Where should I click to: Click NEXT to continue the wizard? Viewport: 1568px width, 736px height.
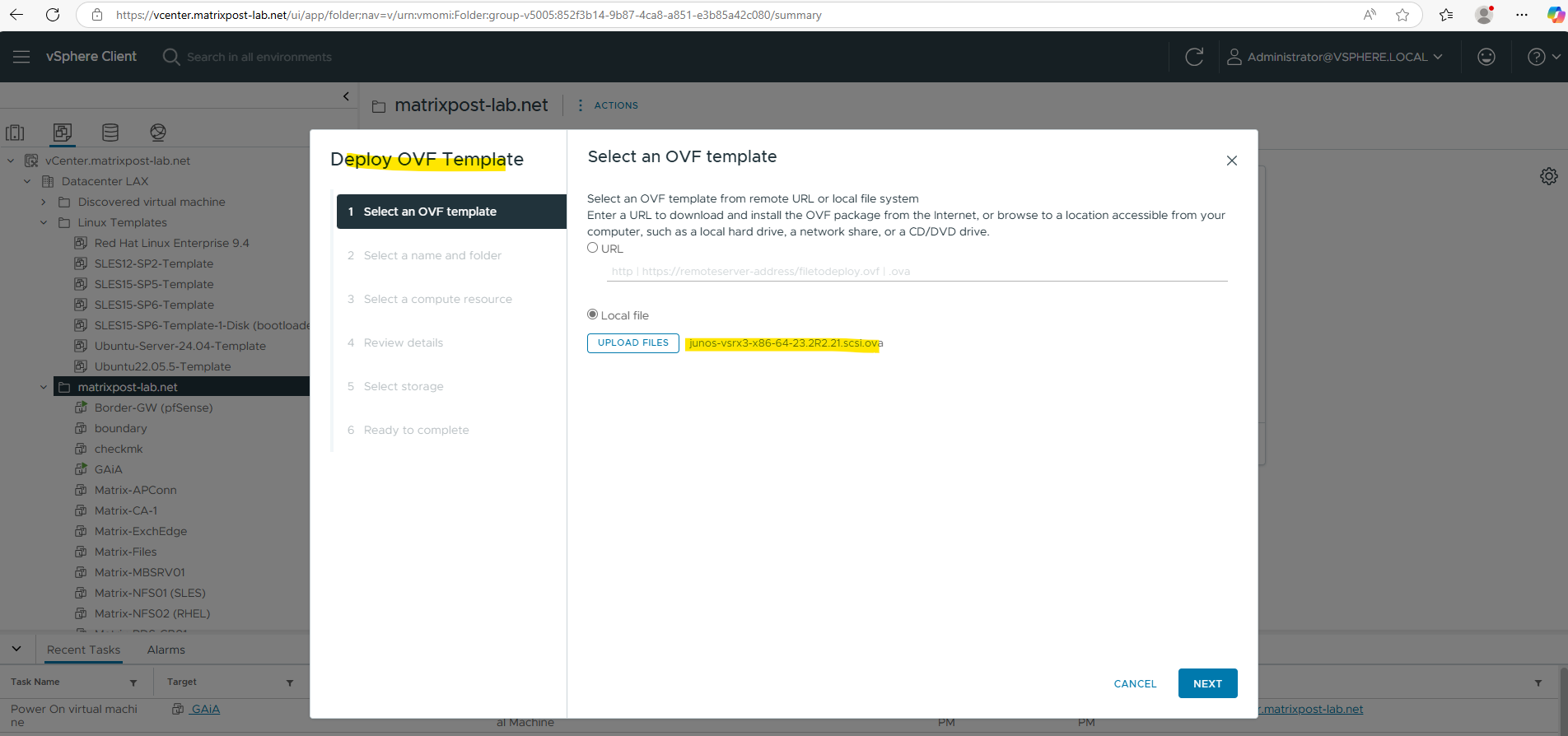pos(1207,683)
